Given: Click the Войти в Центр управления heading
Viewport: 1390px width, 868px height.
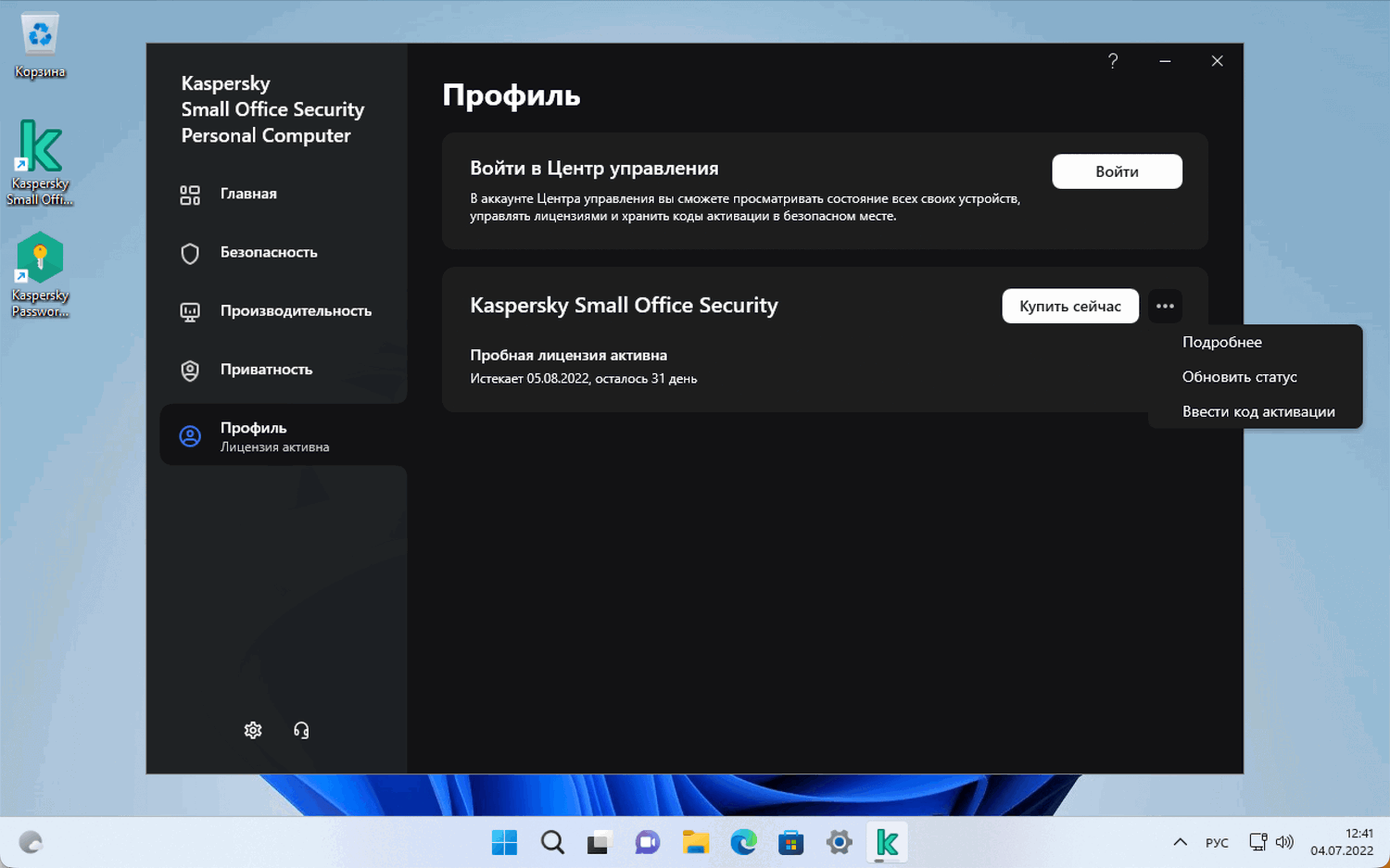Looking at the screenshot, I should pos(594,169).
